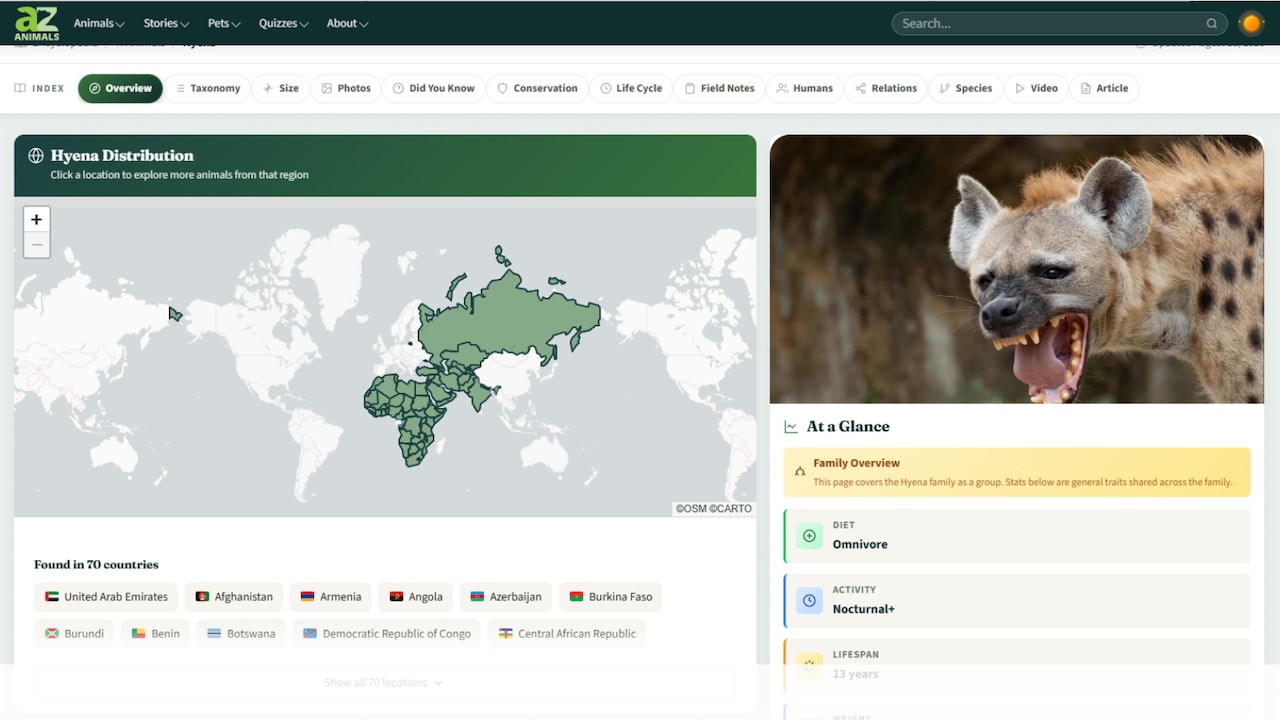Go to the Life Cycle tab
1280x720 pixels.
631,88
